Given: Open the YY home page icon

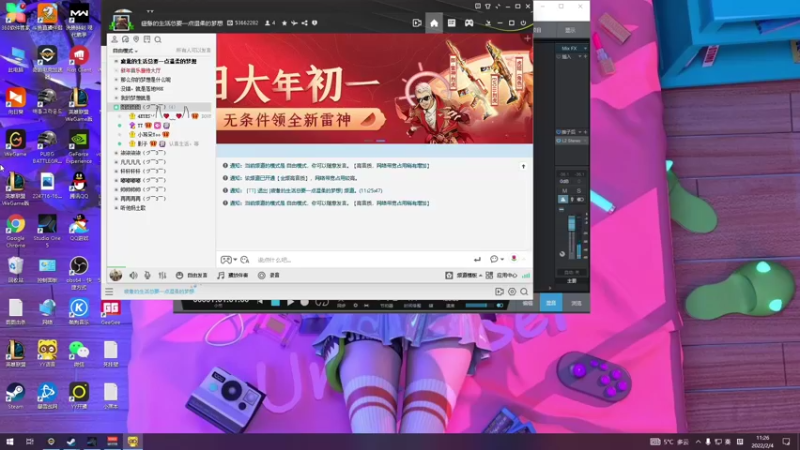Looking at the screenshot, I should (434, 23).
